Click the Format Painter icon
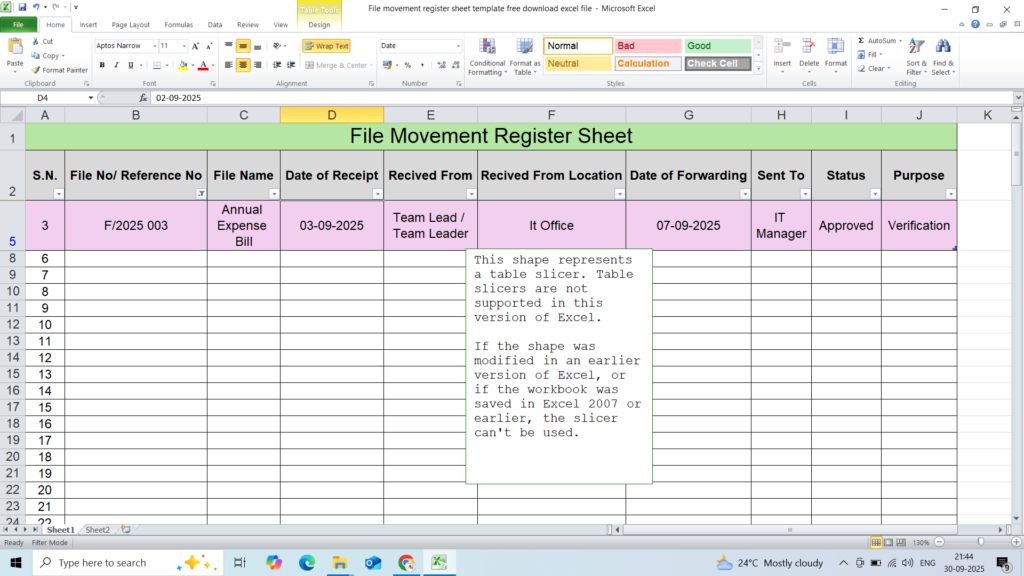The width and height of the screenshot is (1024, 576). (x=36, y=70)
